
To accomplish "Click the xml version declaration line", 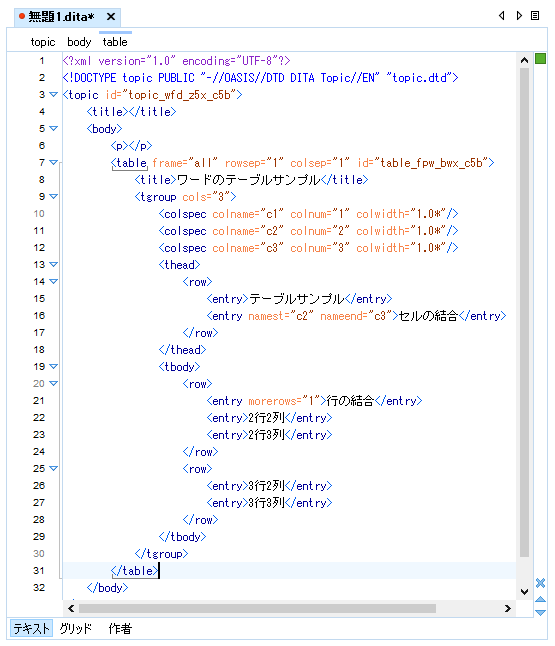I will point(176,61).
